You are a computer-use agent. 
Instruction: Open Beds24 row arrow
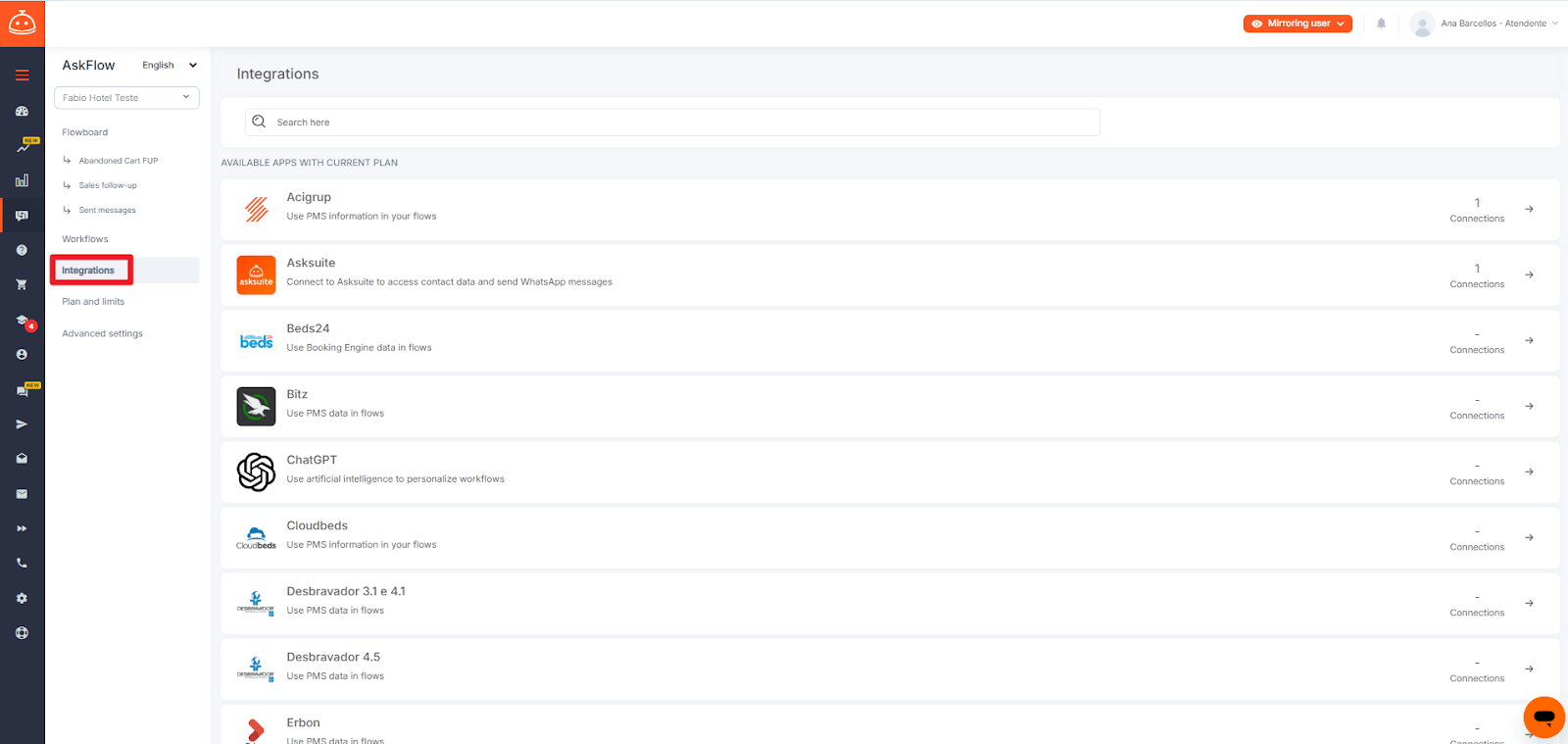1529,340
